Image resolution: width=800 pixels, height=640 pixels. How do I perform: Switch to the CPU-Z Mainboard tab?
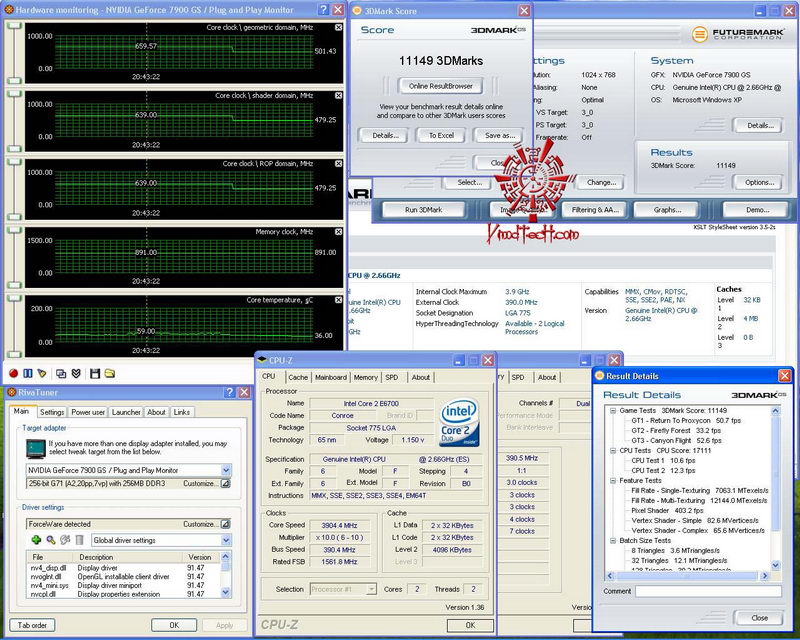[331, 377]
